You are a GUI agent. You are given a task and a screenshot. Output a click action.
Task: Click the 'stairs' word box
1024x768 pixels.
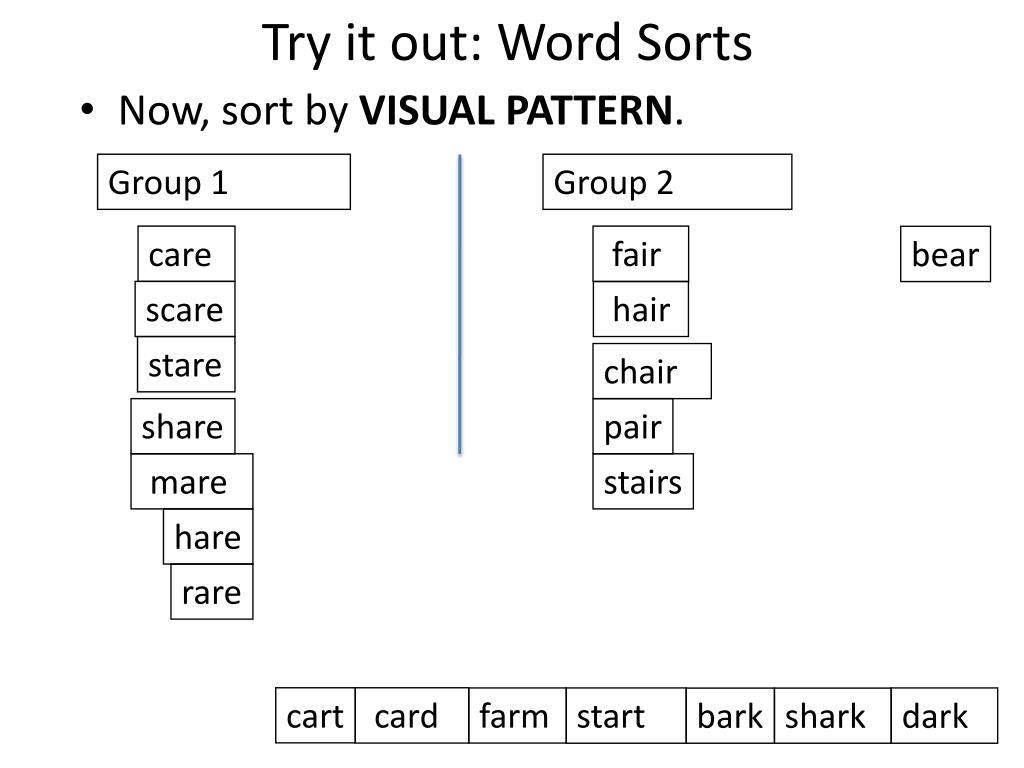click(x=643, y=481)
